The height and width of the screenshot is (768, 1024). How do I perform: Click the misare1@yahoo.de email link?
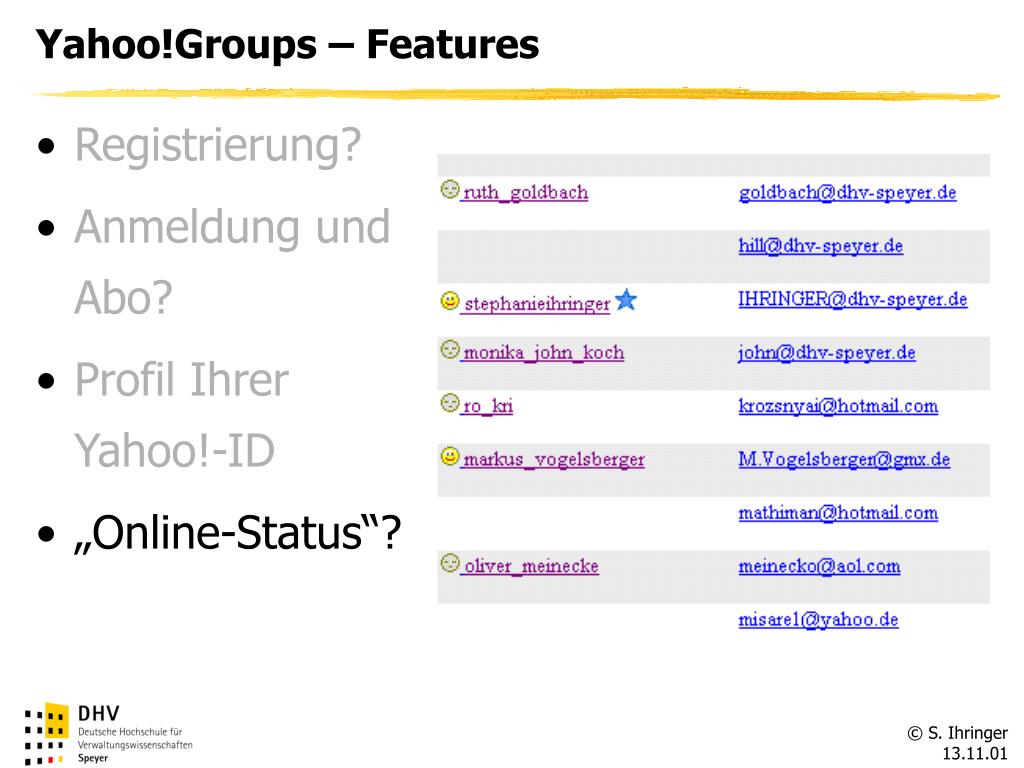point(818,620)
